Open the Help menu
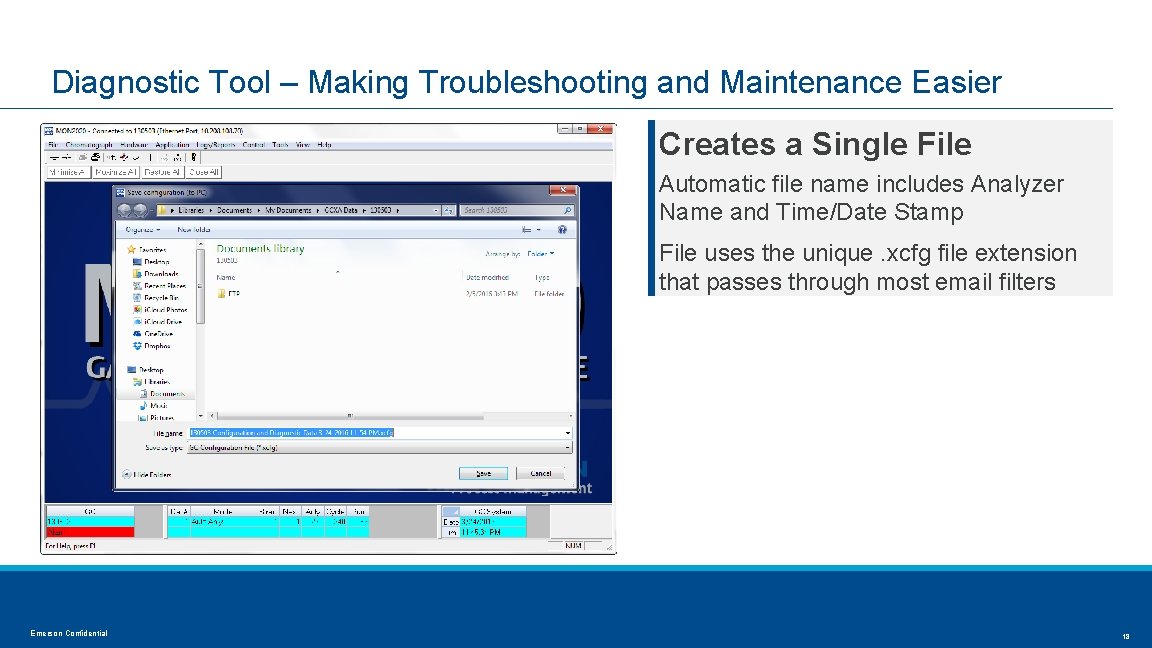Viewport: 1152px width, 648px height. tap(324, 145)
